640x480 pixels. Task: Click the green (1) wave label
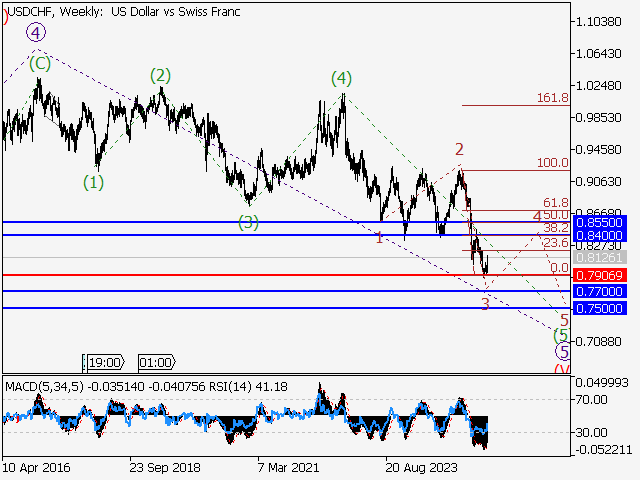tap(93, 182)
